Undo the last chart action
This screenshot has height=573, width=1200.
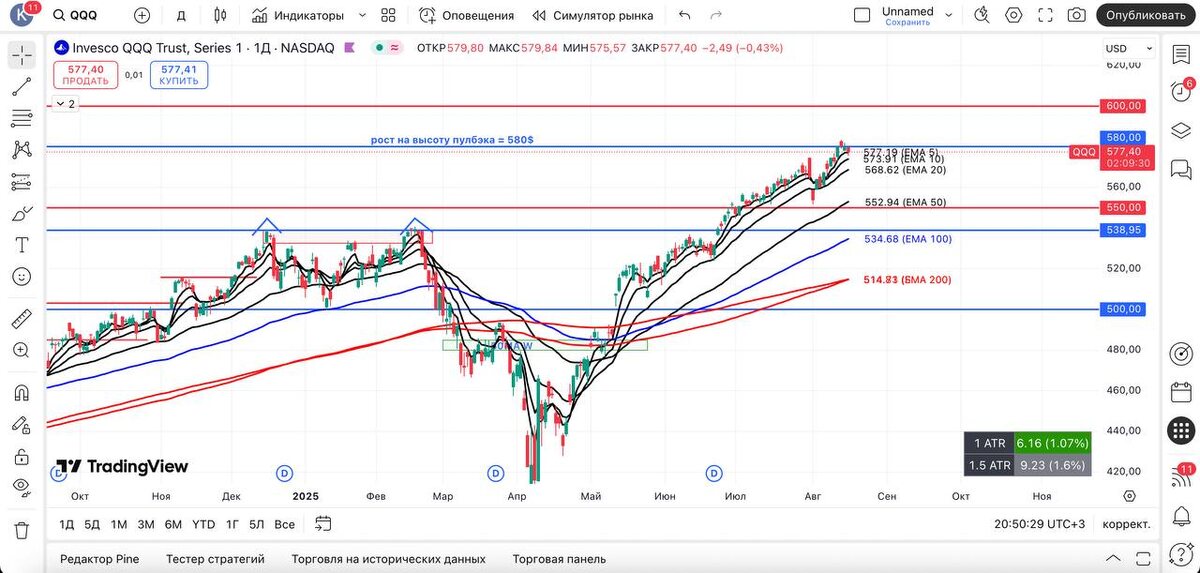pos(684,15)
